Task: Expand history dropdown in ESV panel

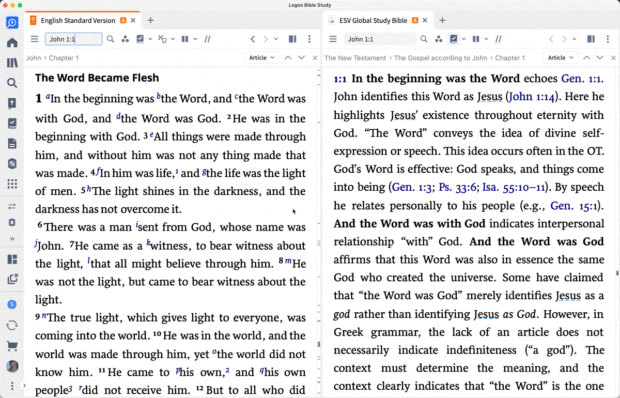Action: [x=276, y=39]
